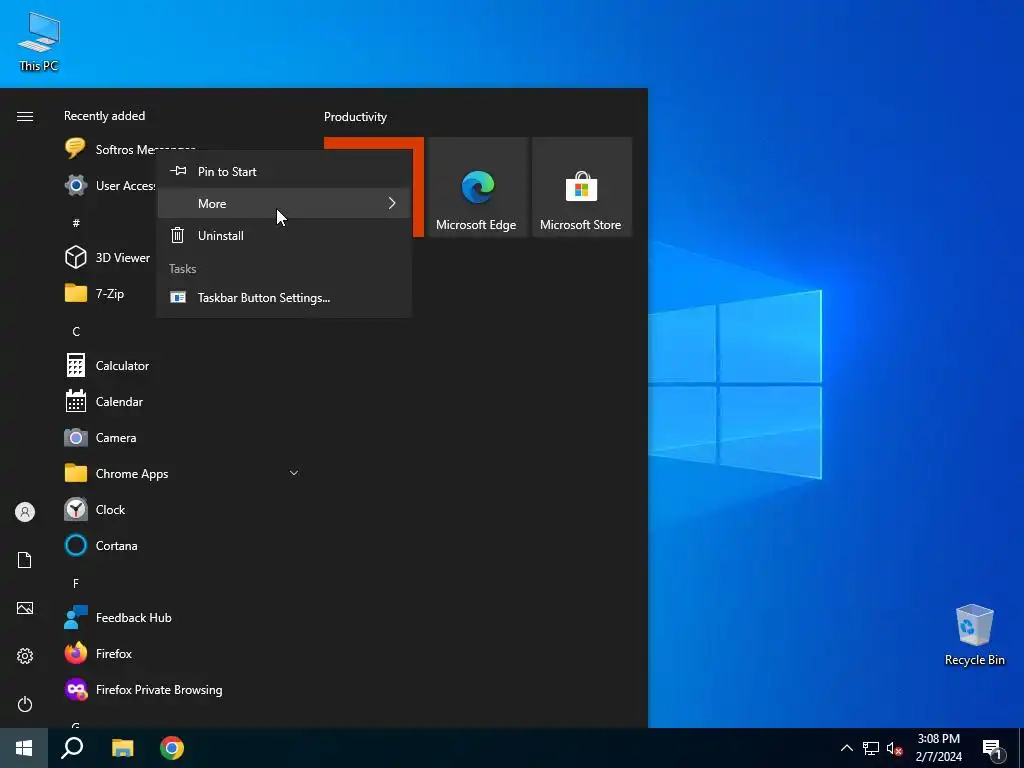
Task: Jump to apps via the # letter header
Action: [x=76, y=223]
